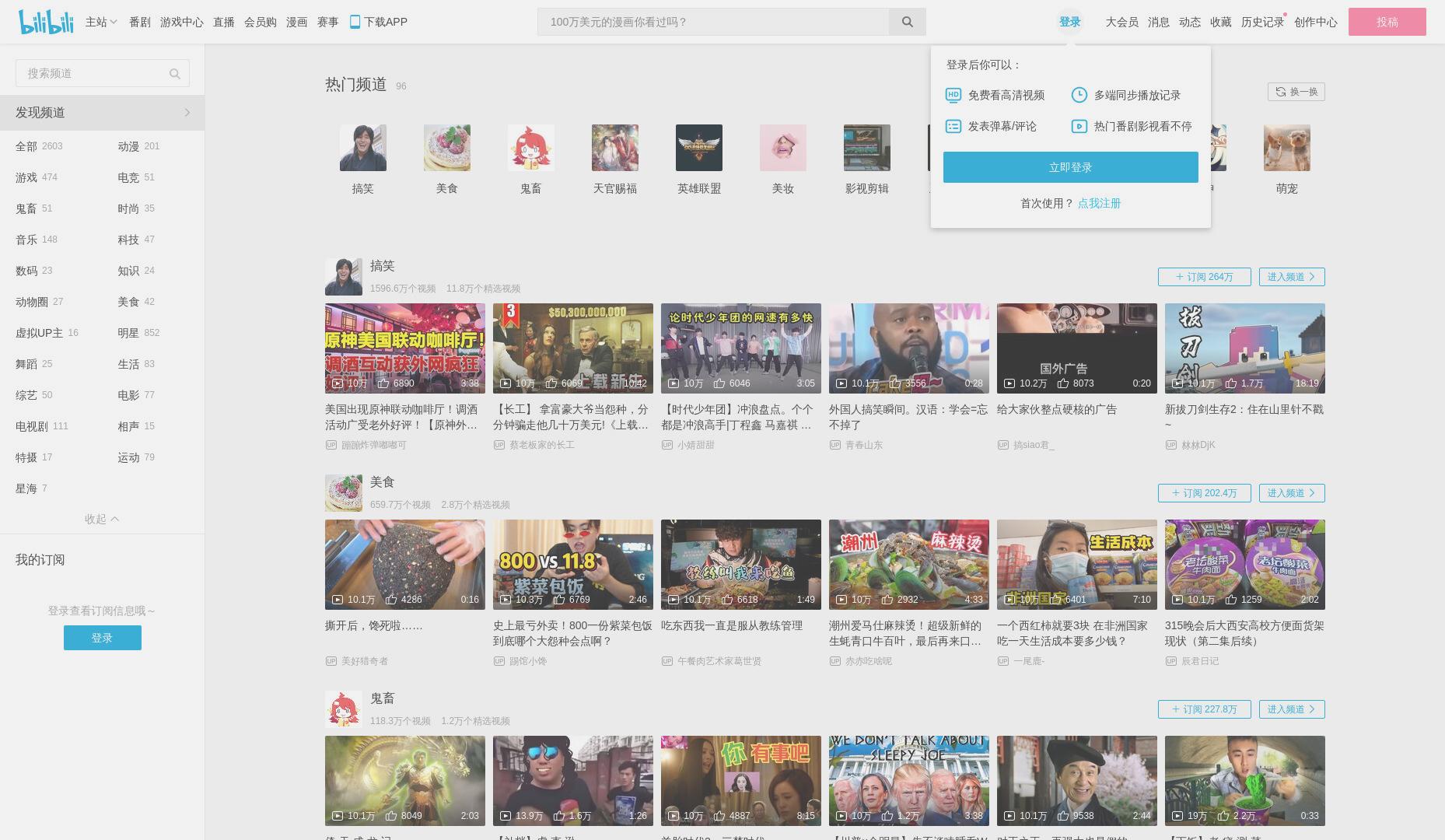
Task: Click the blue 立即登录 button
Action: pos(1071,167)
